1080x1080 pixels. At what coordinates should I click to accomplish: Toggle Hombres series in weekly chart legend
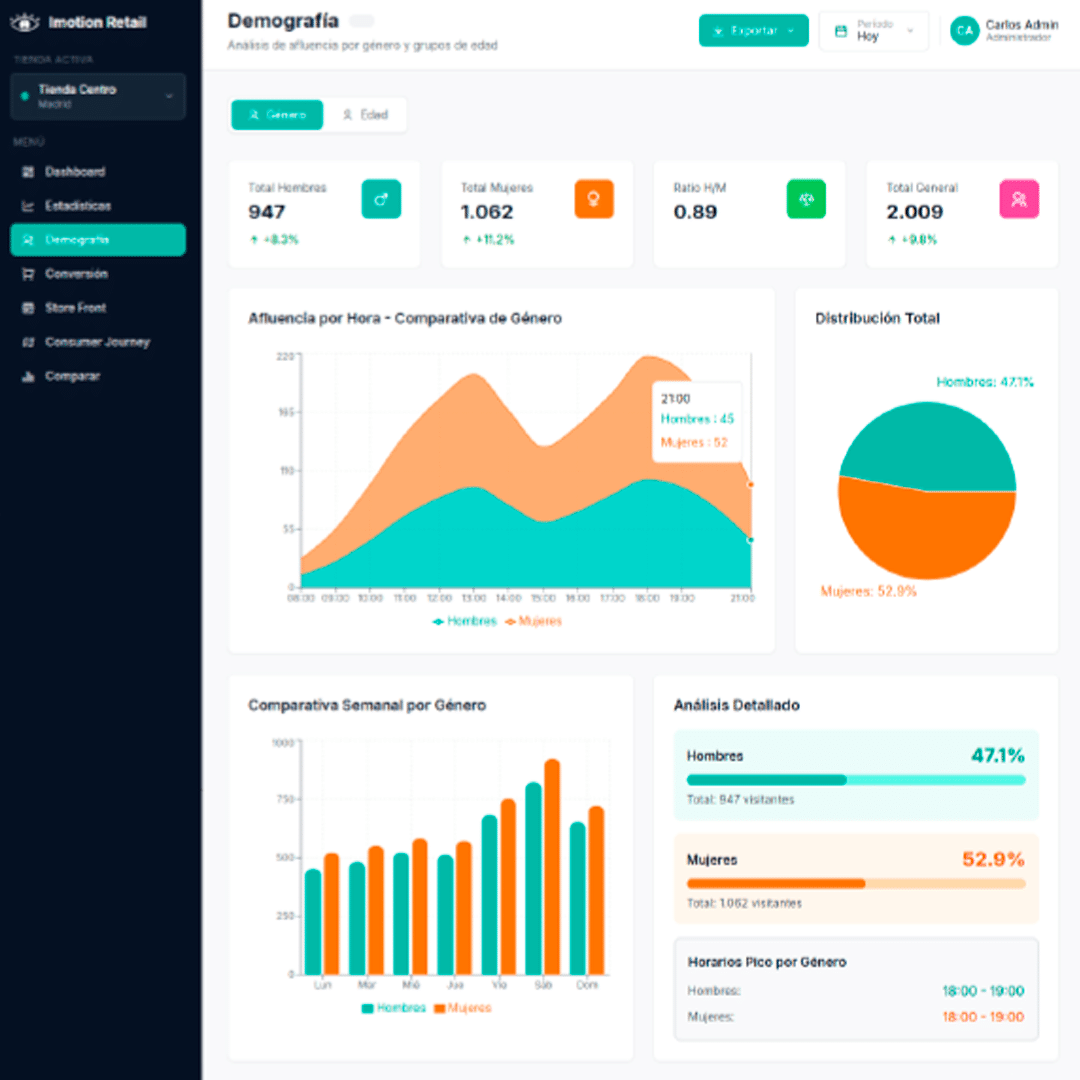pyautogui.click(x=393, y=1008)
